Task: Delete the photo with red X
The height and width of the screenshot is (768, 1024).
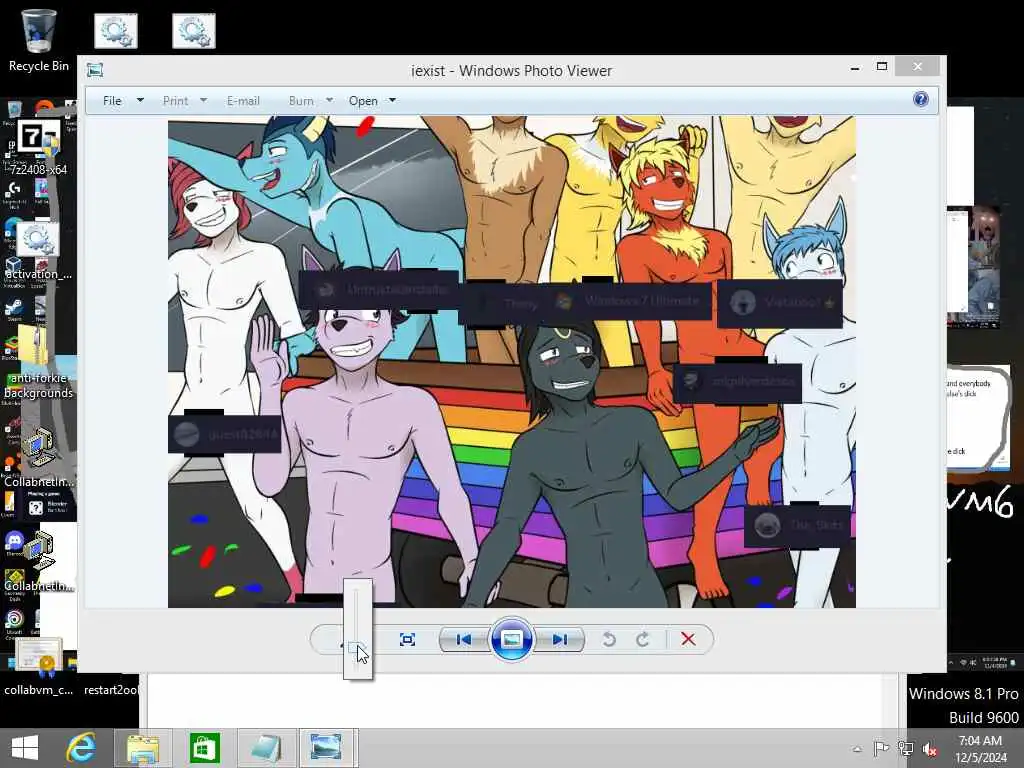Action: click(x=688, y=639)
